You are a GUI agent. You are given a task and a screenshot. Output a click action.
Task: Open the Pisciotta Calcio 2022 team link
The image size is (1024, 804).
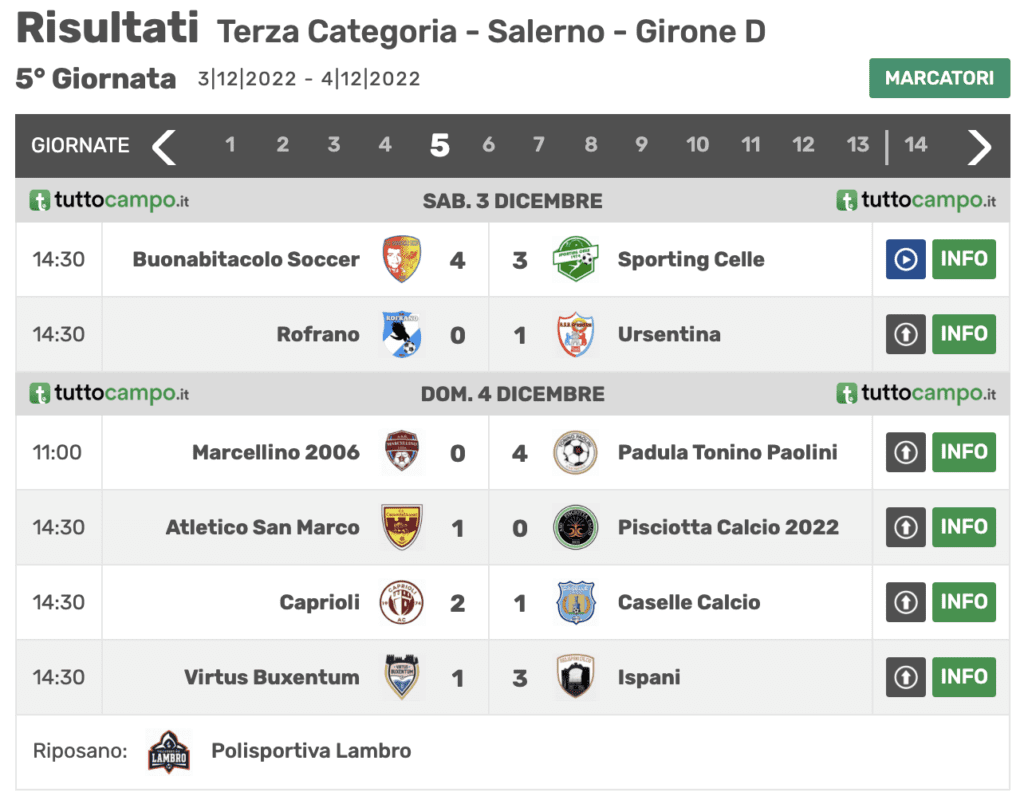point(728,527)
